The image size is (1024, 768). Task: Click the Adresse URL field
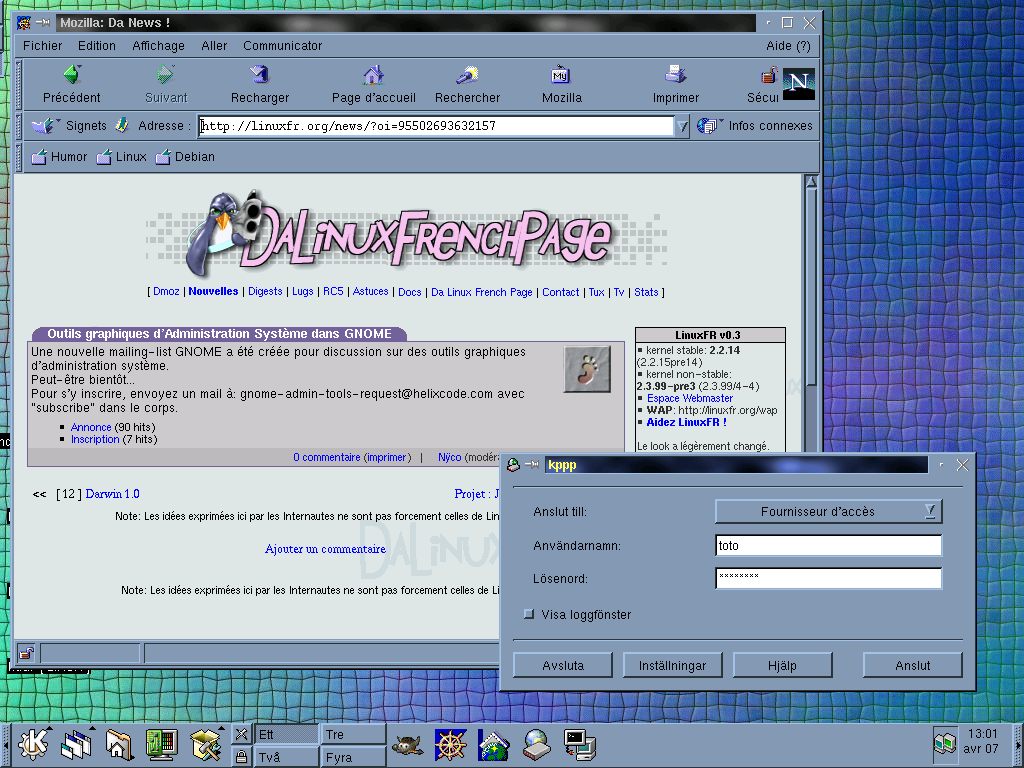[436, 126]
